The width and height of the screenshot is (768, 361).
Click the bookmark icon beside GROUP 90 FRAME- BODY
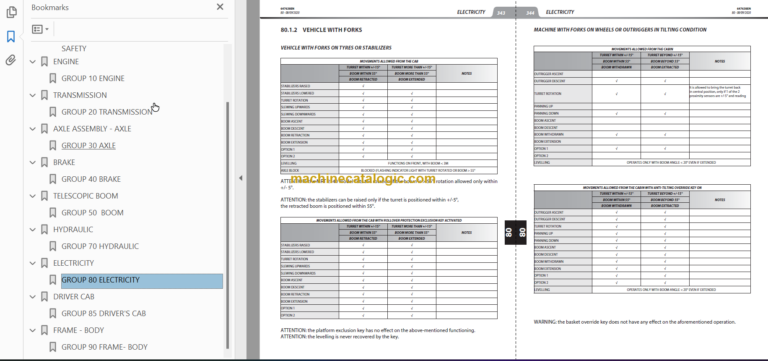(53, 347)
